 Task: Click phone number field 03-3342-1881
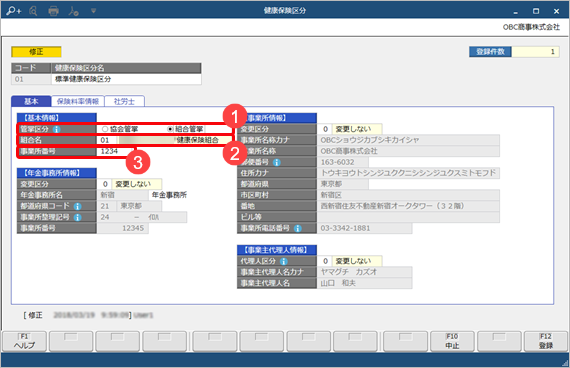[364, 228]
